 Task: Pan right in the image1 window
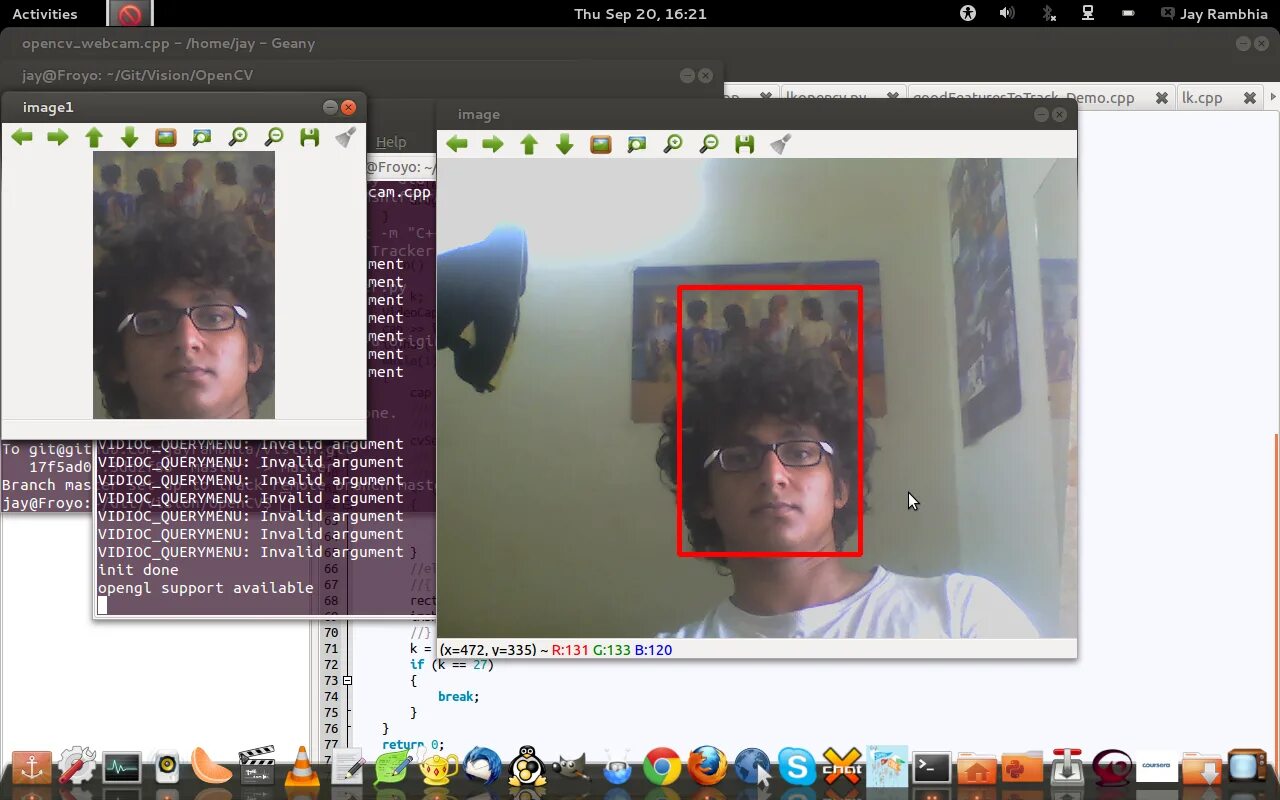tap(58, 137)
